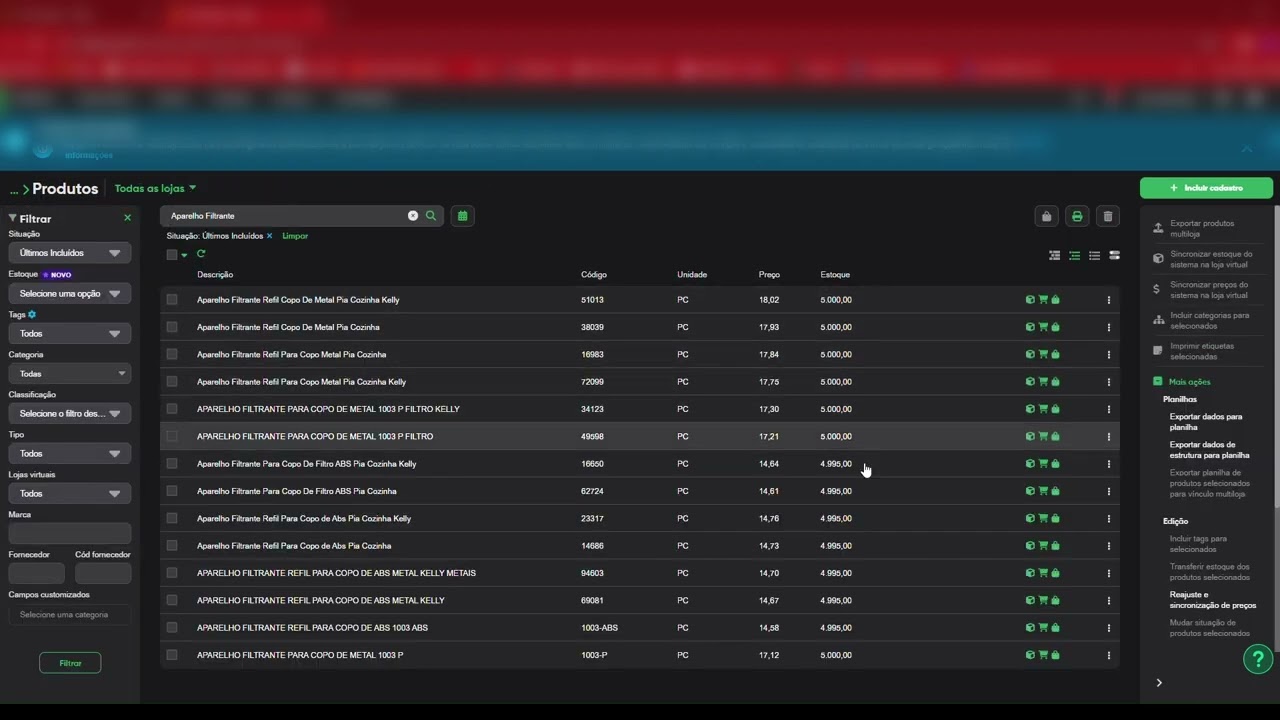Click the green calendar icon beside search
Image resolution: width=1280 pixels, height=720 pixels.
click(x=462, y=216)
